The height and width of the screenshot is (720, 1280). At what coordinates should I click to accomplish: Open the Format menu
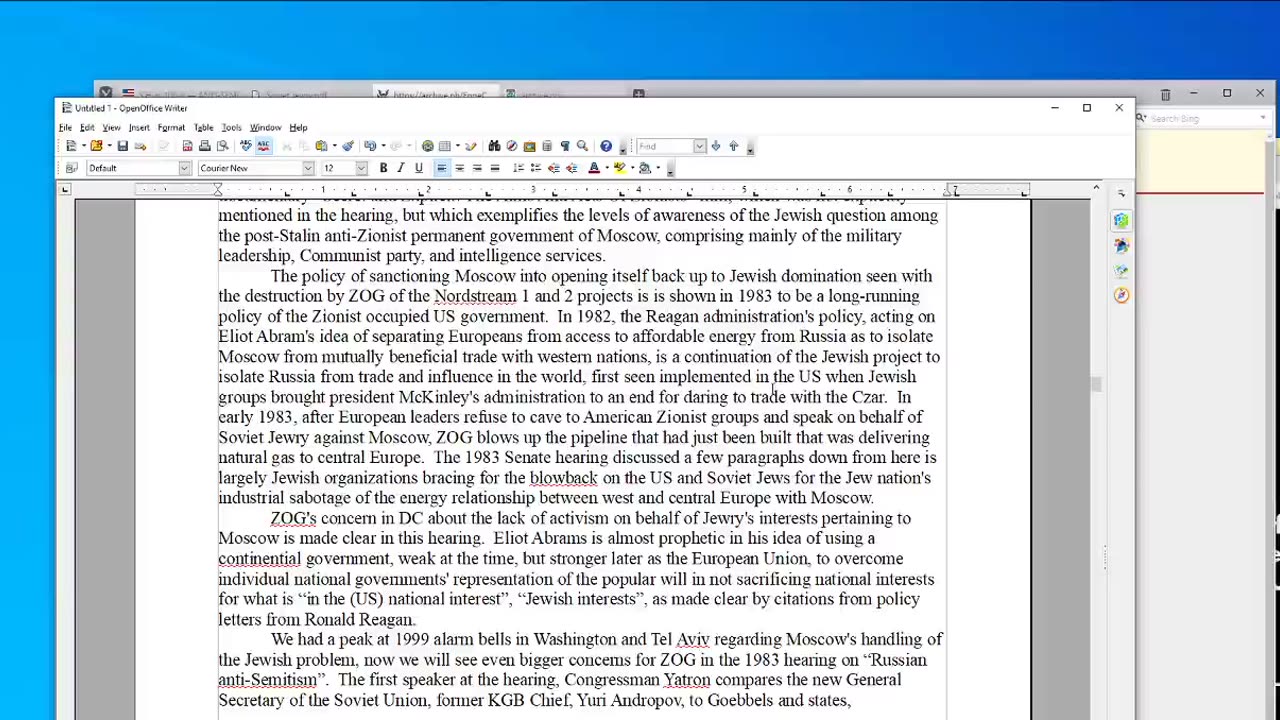coord(171,127)
